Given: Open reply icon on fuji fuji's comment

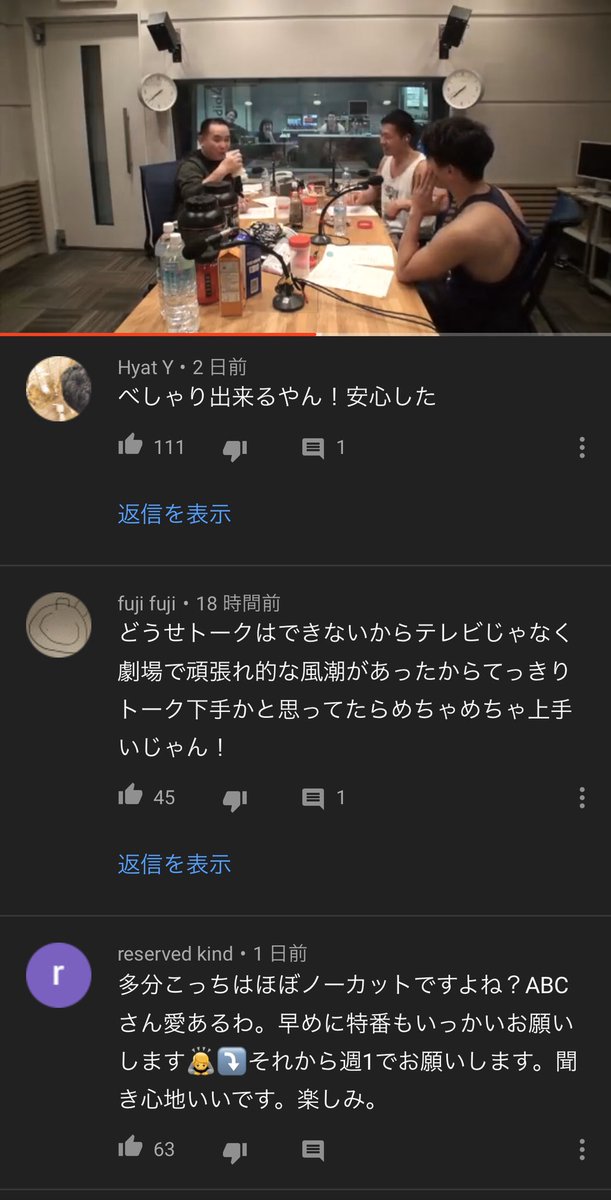Looking at the screenshot, I should (313, 798).
